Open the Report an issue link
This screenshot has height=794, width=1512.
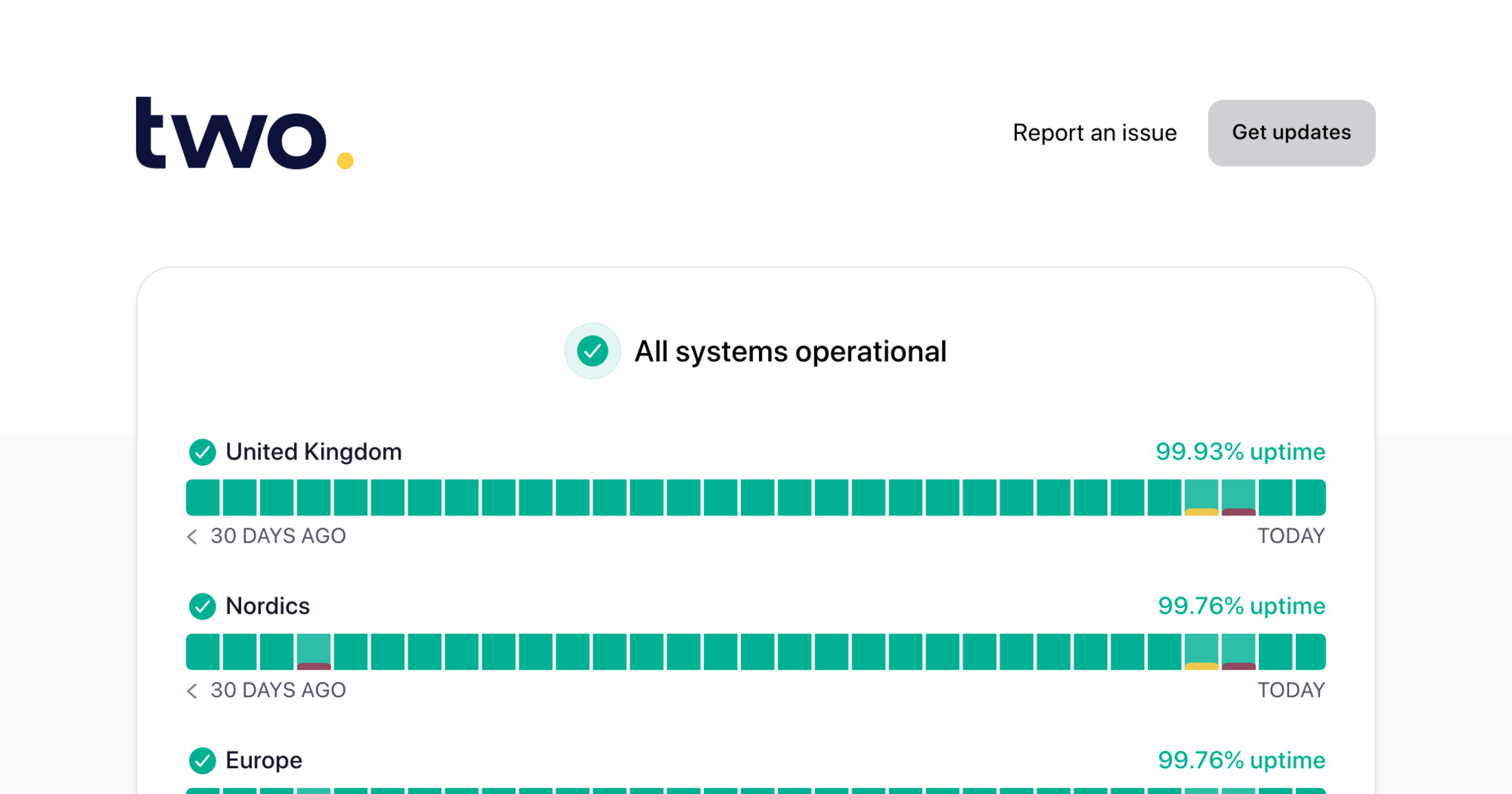coord(1094,133)
